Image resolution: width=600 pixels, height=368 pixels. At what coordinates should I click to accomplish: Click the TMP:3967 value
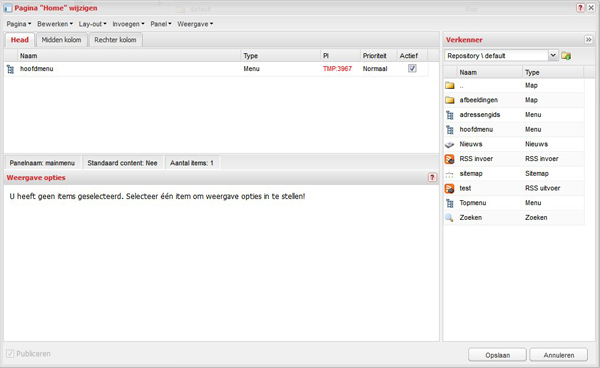337,69
